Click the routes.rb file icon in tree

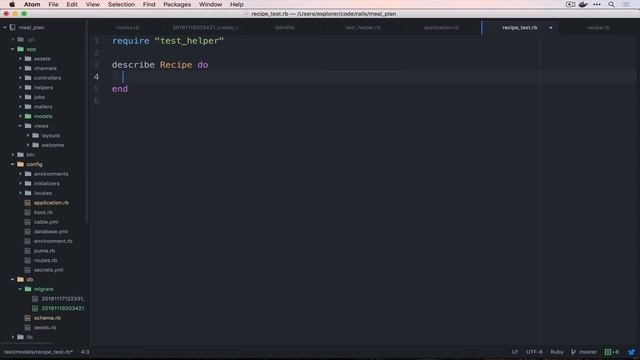pyautogui.click(x=27, y=260)
